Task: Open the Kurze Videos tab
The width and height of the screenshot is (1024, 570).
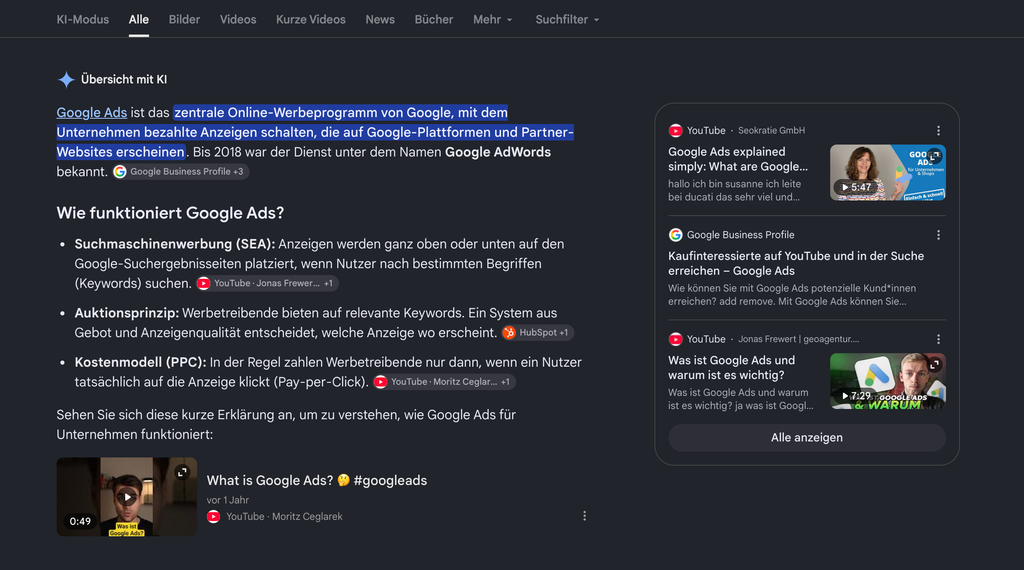Action: (x=310, y=20)
